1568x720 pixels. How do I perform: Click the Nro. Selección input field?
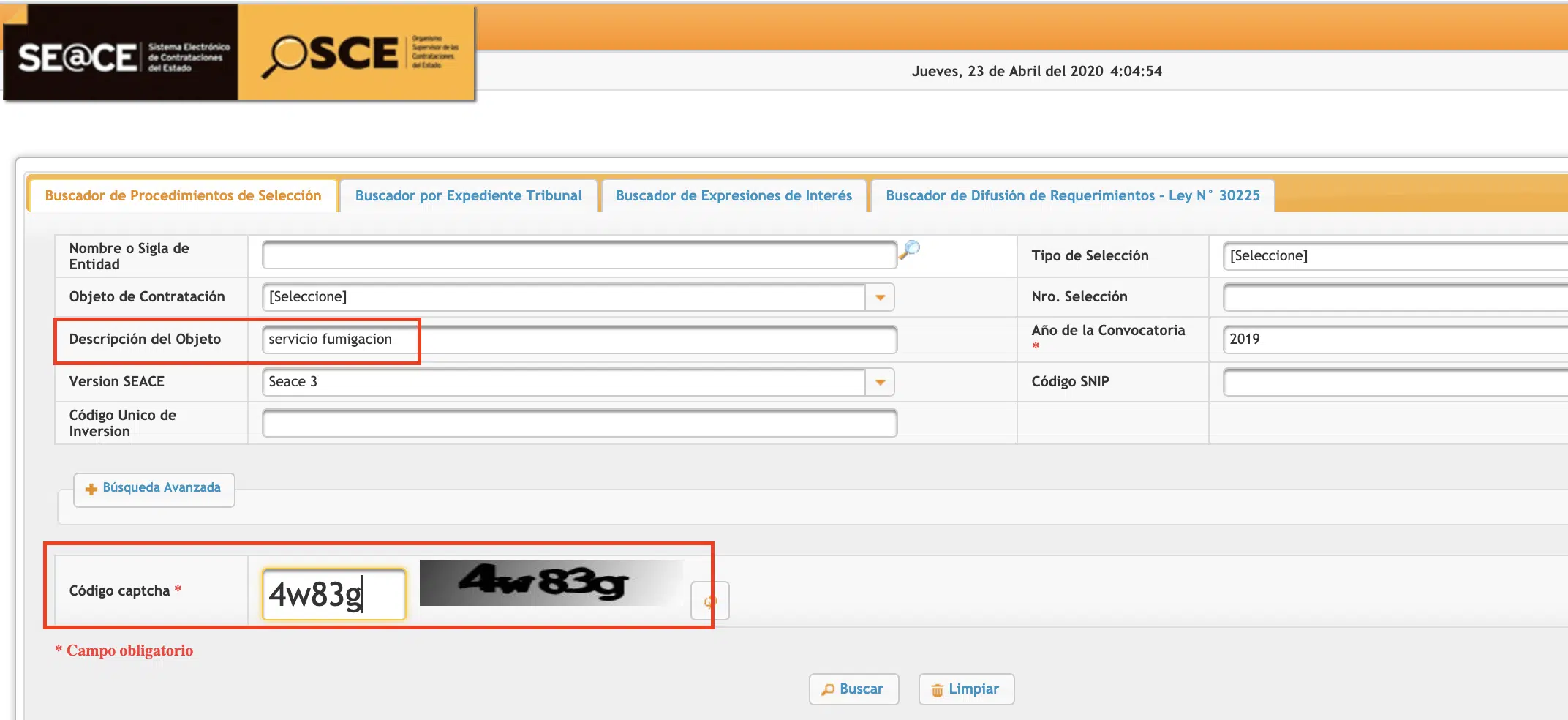tap(1395, 298)
